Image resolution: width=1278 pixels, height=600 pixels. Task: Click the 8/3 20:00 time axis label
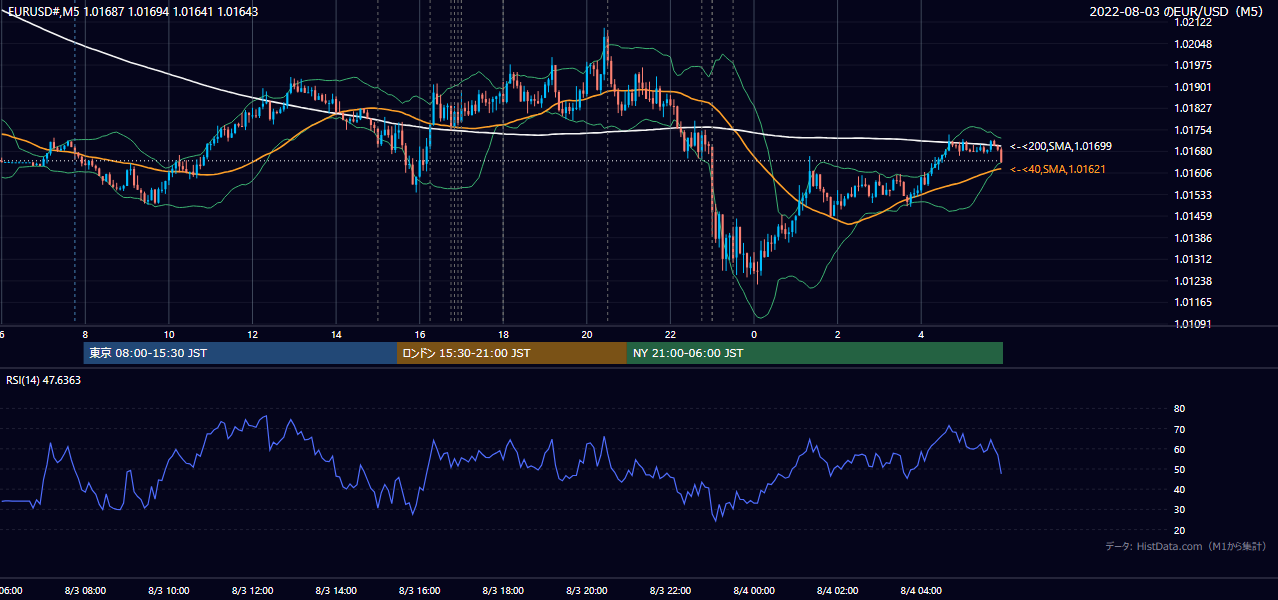(x=586, y=591)
